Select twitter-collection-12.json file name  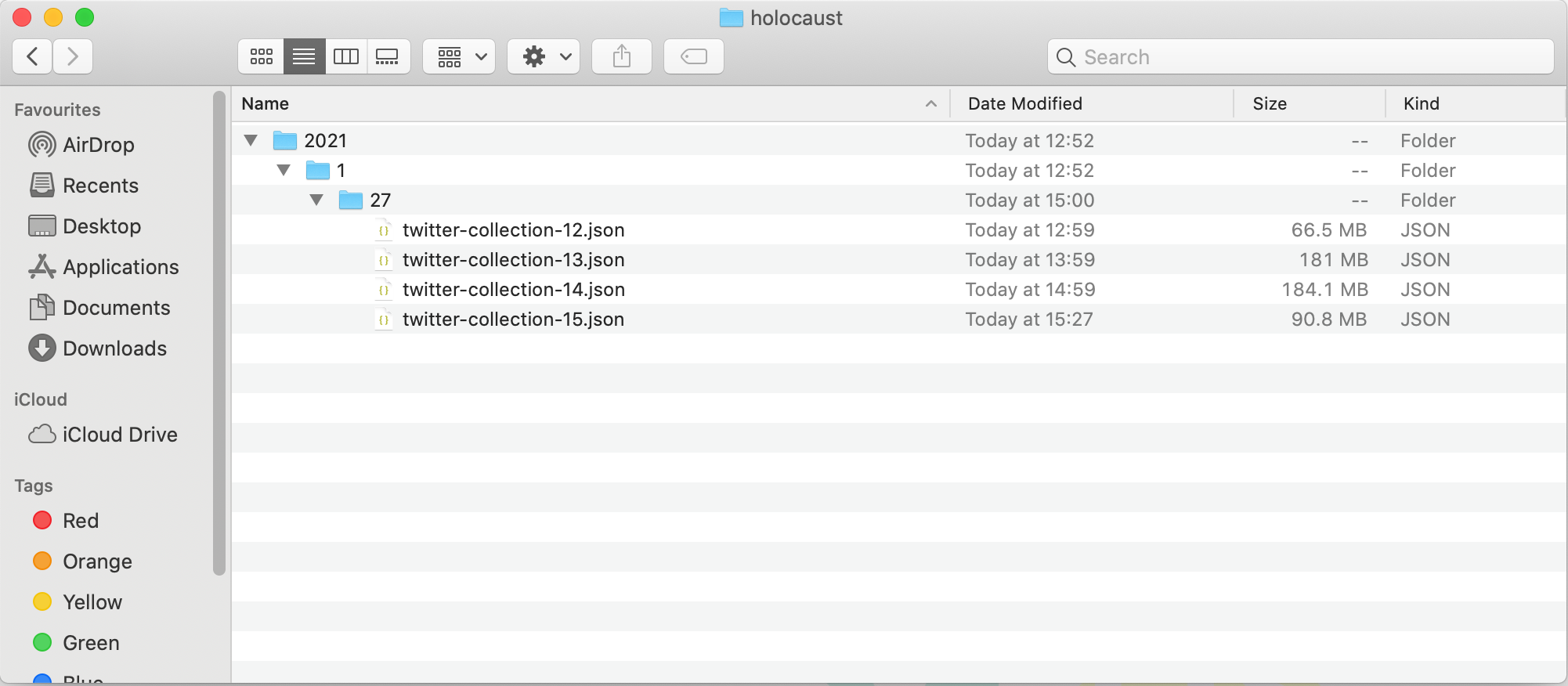[513, 230]
